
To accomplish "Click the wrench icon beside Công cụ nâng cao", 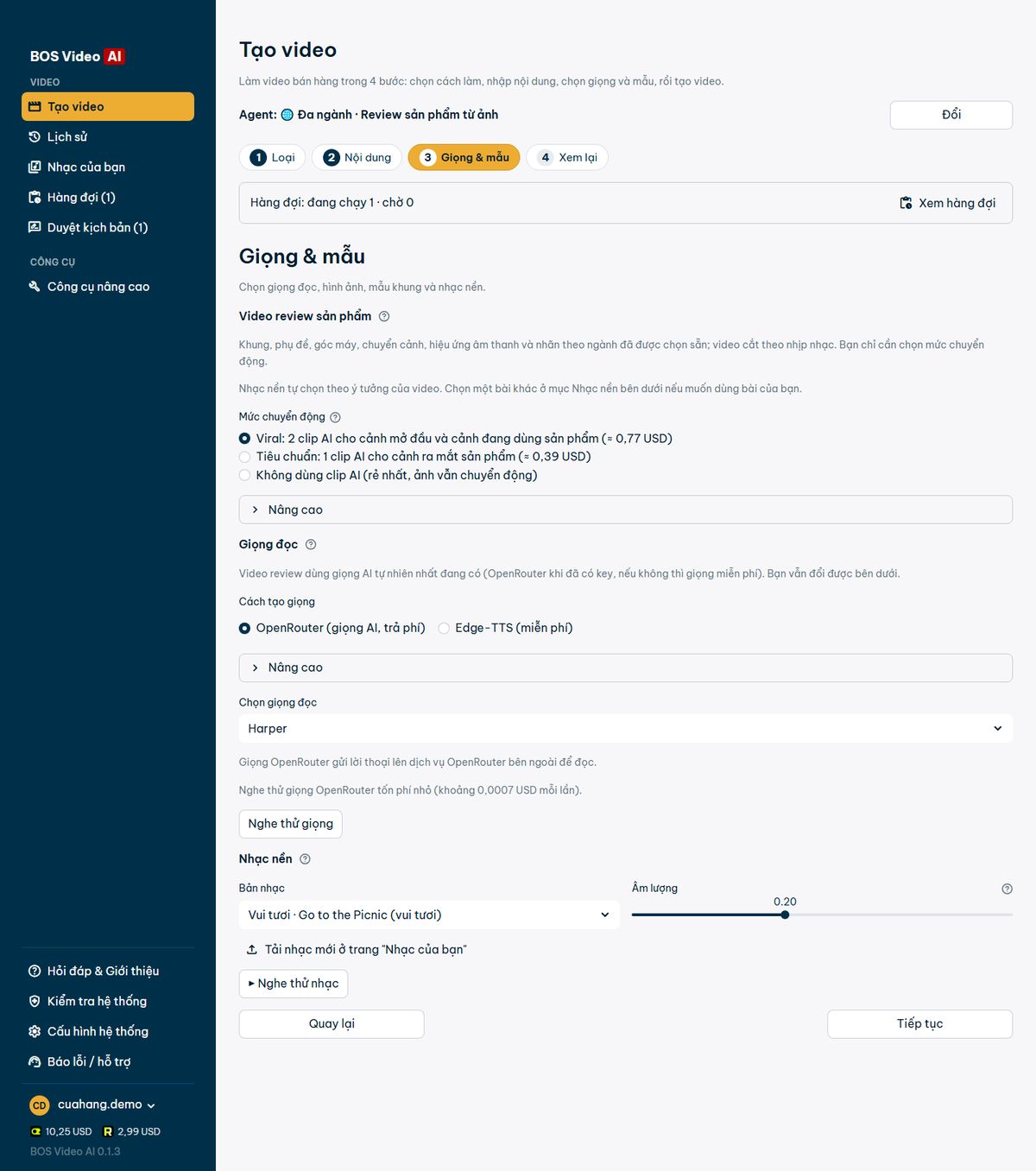I will click(35, 286).
